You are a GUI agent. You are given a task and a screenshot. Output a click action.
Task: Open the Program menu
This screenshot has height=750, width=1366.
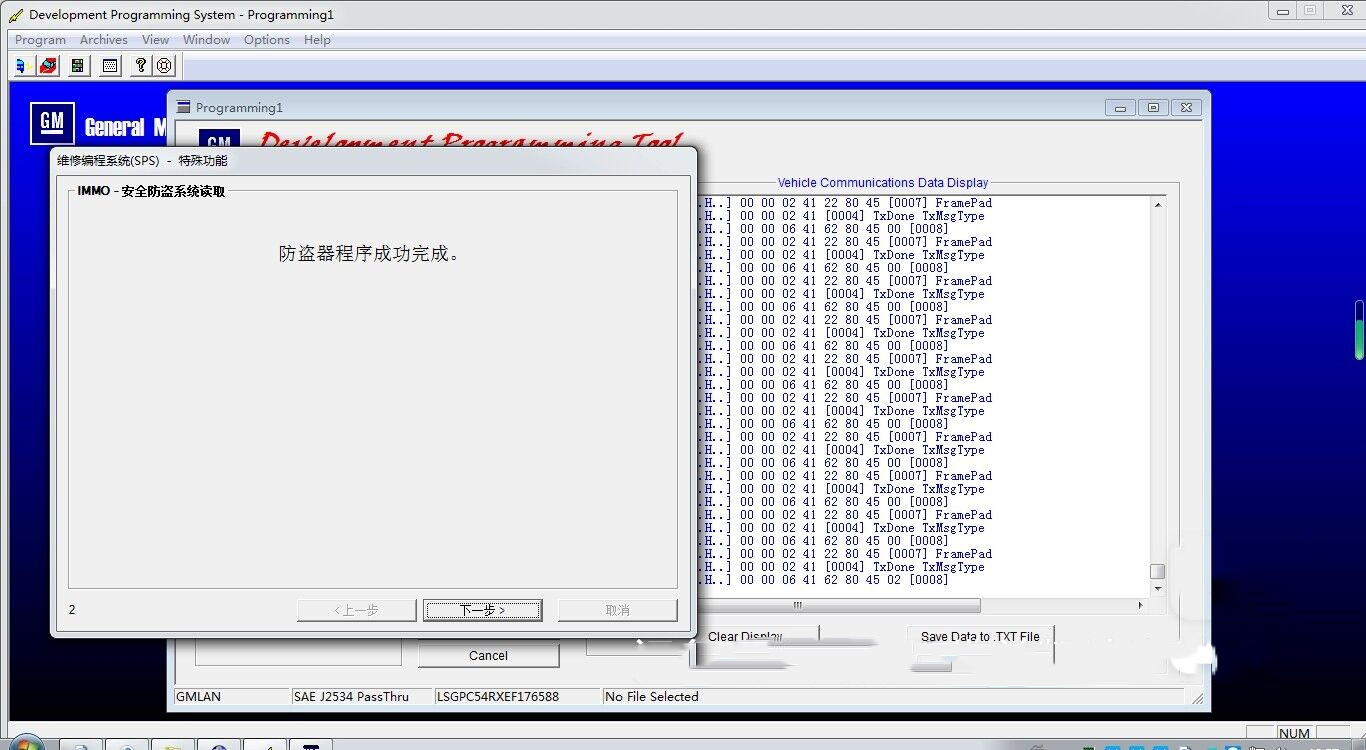40,40
